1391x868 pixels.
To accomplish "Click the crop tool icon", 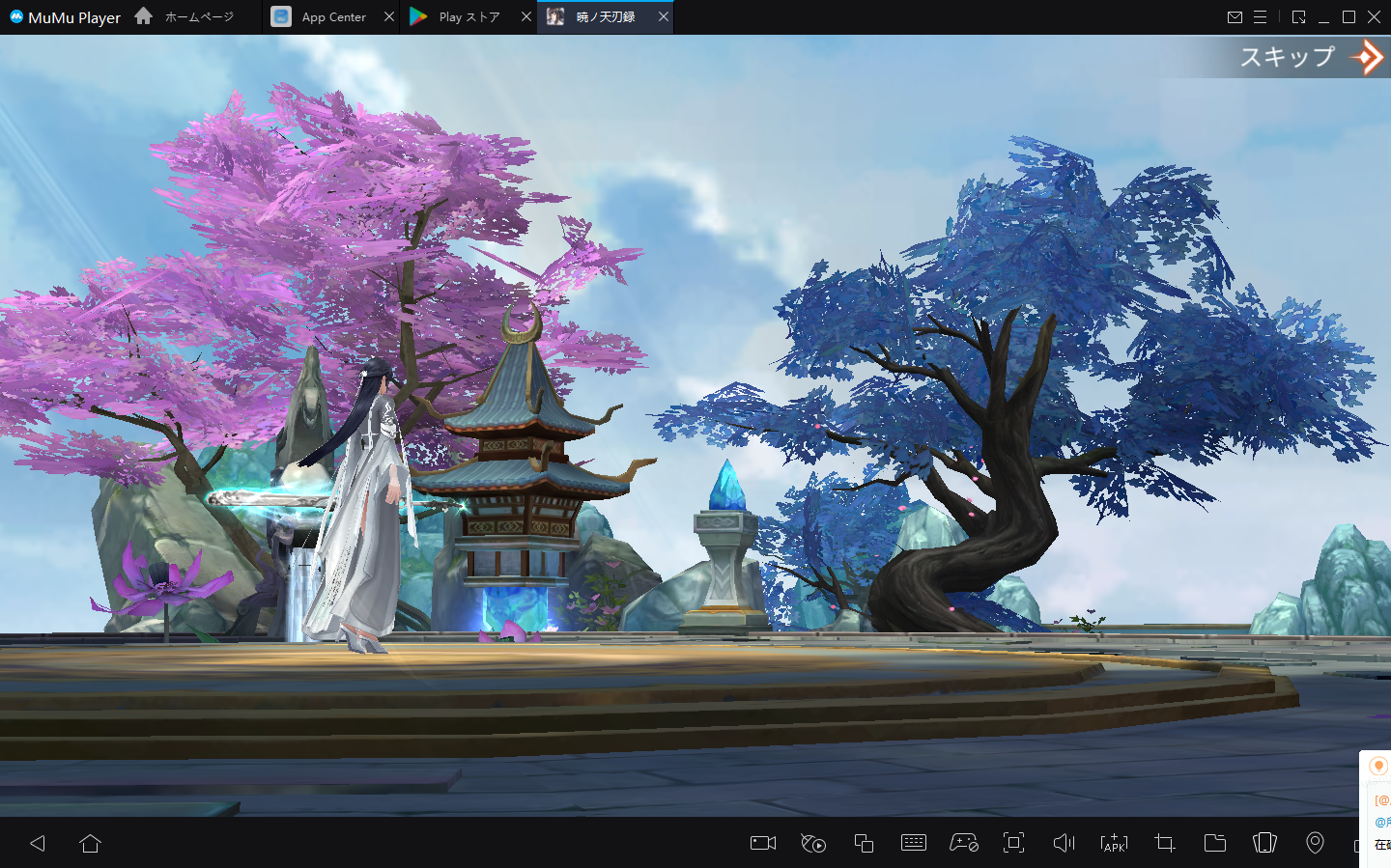I will [x=1165, y=843].
